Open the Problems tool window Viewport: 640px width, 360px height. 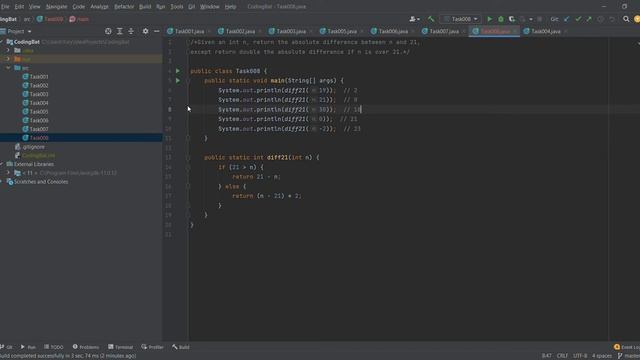(x=86, y=347)
